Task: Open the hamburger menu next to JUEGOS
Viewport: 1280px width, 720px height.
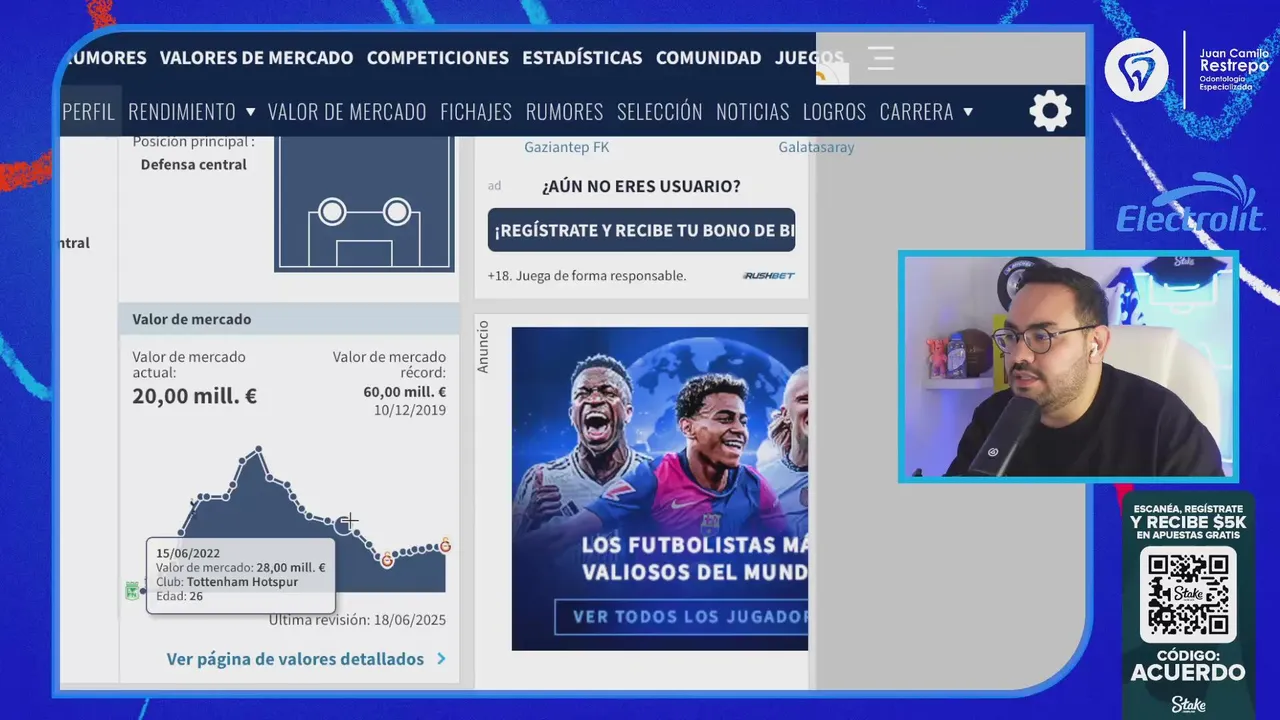Action: pos(880,58)
